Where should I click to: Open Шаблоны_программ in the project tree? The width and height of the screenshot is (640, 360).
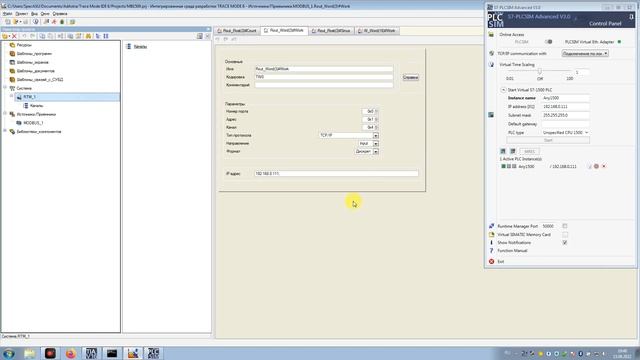coord(34,54)
